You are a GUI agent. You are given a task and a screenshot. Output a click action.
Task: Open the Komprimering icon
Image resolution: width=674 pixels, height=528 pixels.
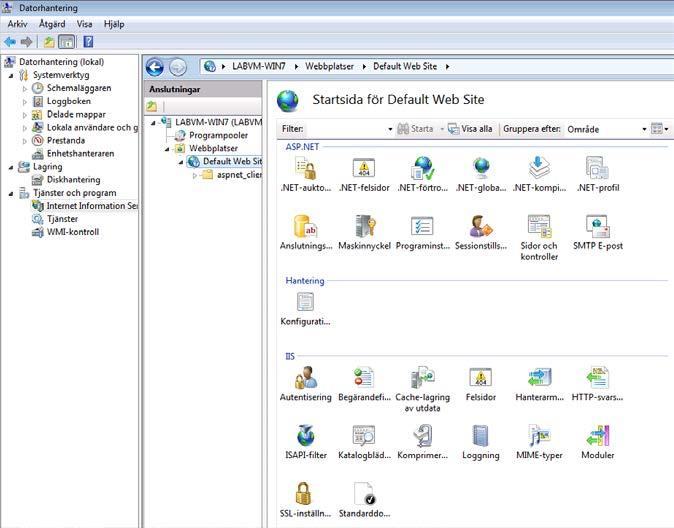click(x=423, y=436)
